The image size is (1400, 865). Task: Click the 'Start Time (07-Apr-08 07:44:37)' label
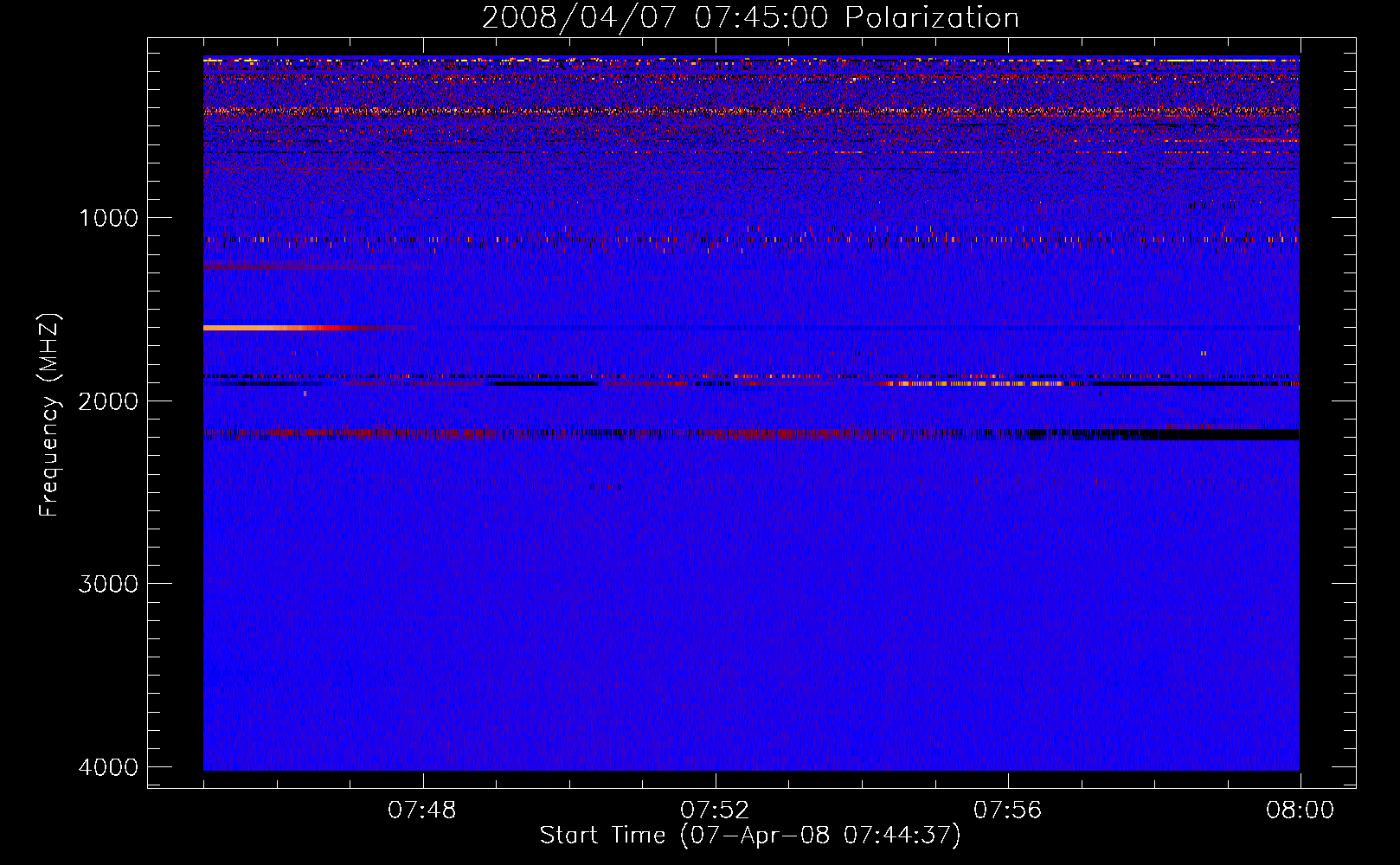click(x=750, y=836)
